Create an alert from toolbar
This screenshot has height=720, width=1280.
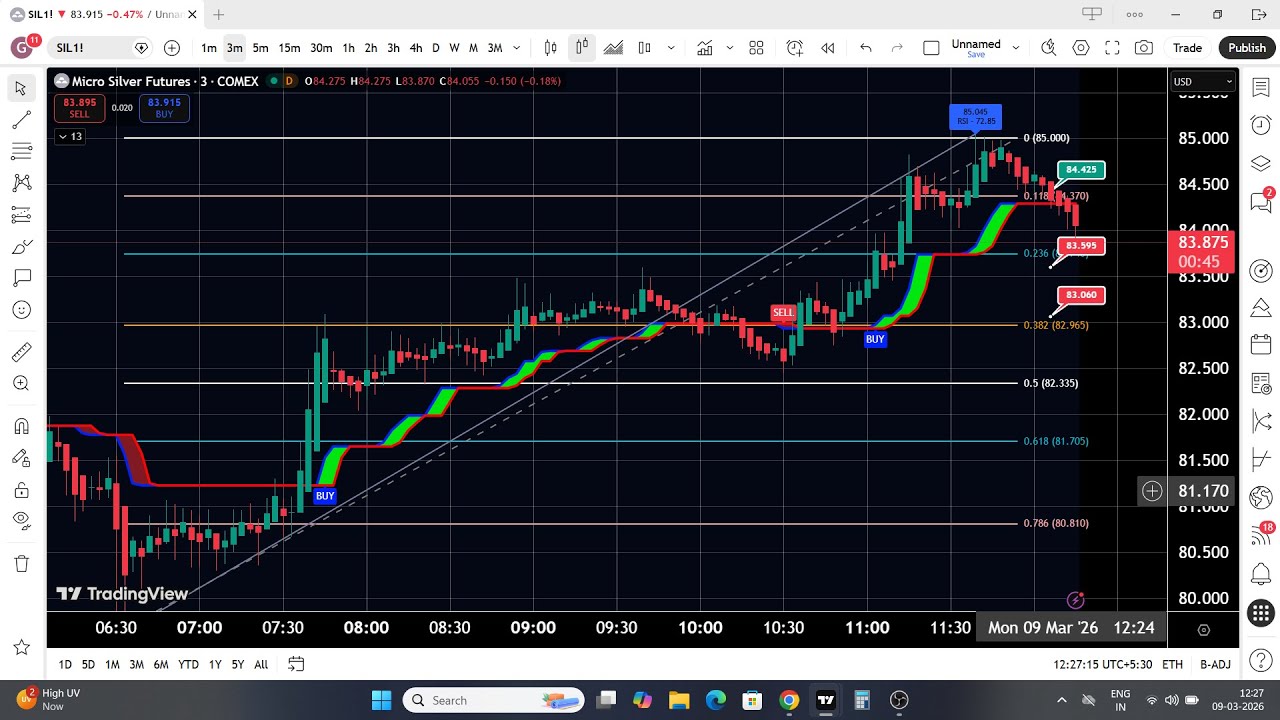pyautogui.click(x=795, y=48)
